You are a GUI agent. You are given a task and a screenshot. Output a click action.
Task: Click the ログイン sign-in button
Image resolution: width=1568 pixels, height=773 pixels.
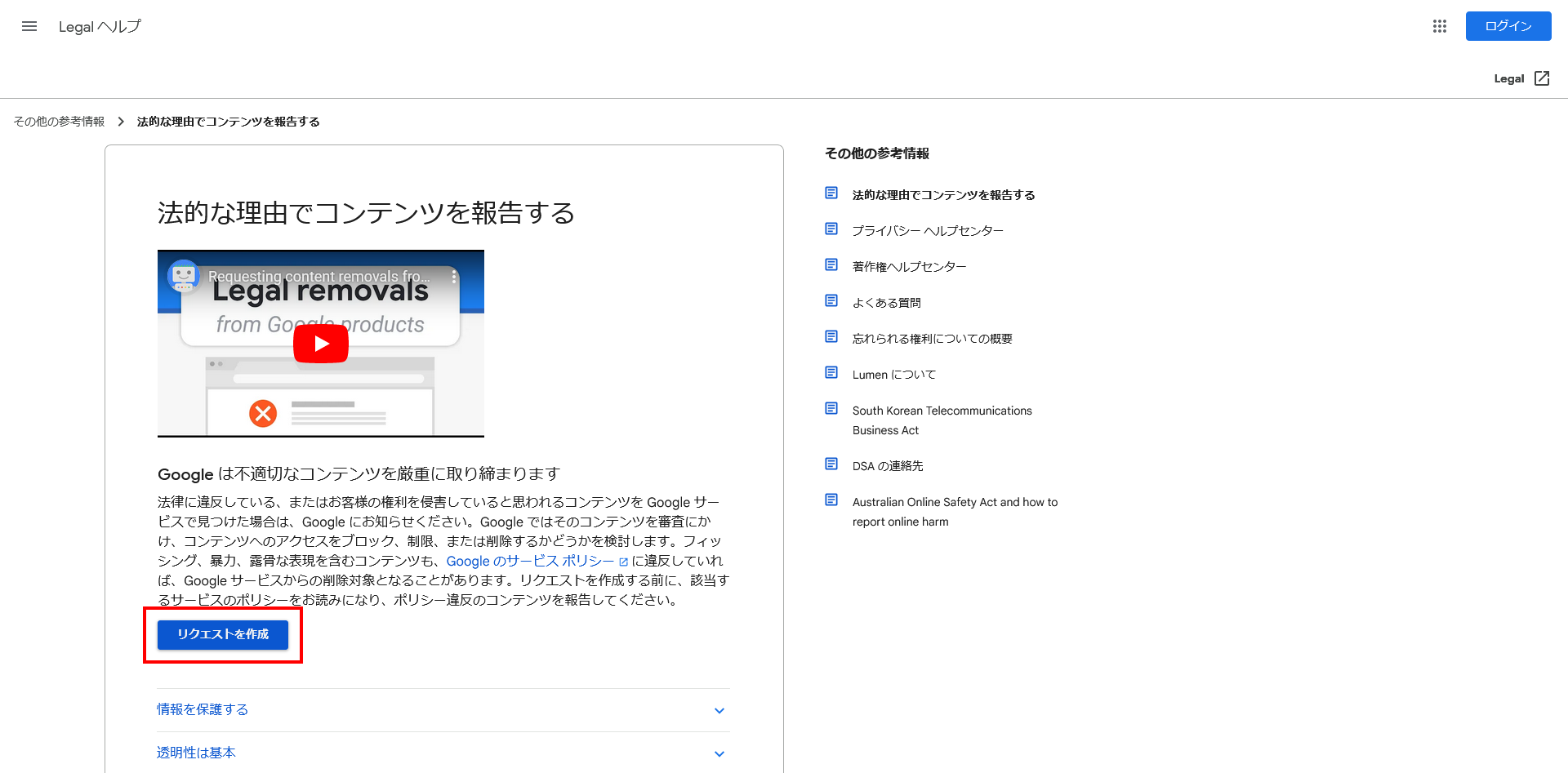1508,26
